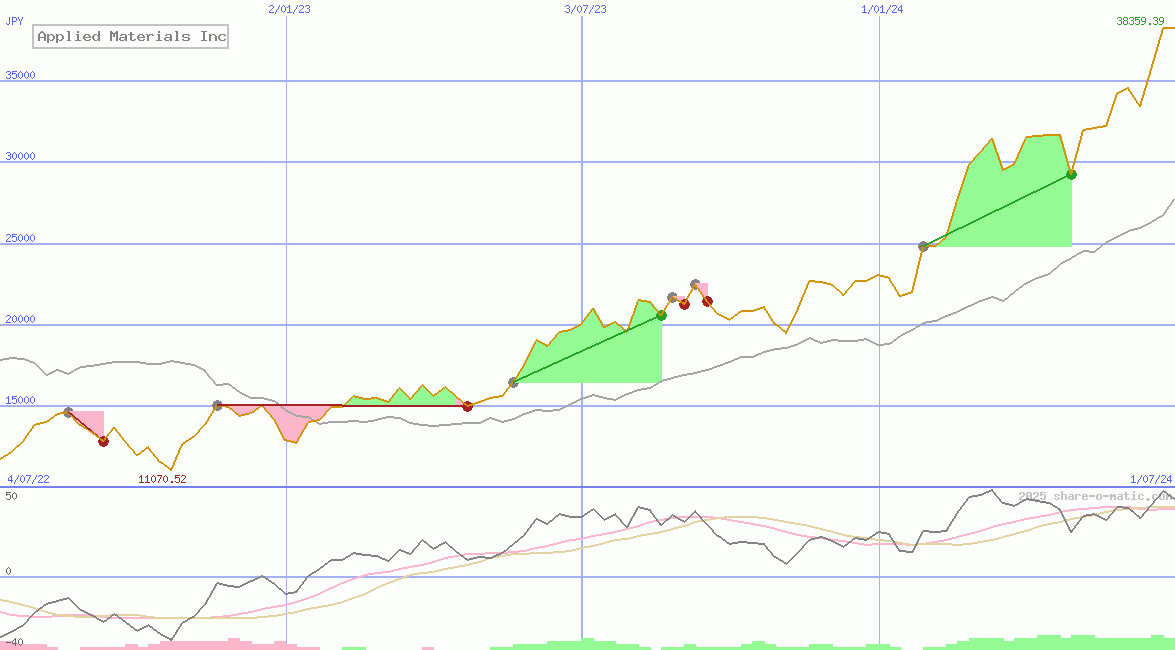Click the oscillator 50 level label
This screenshot has width=1175, height=650.
(x=11, y=496)
